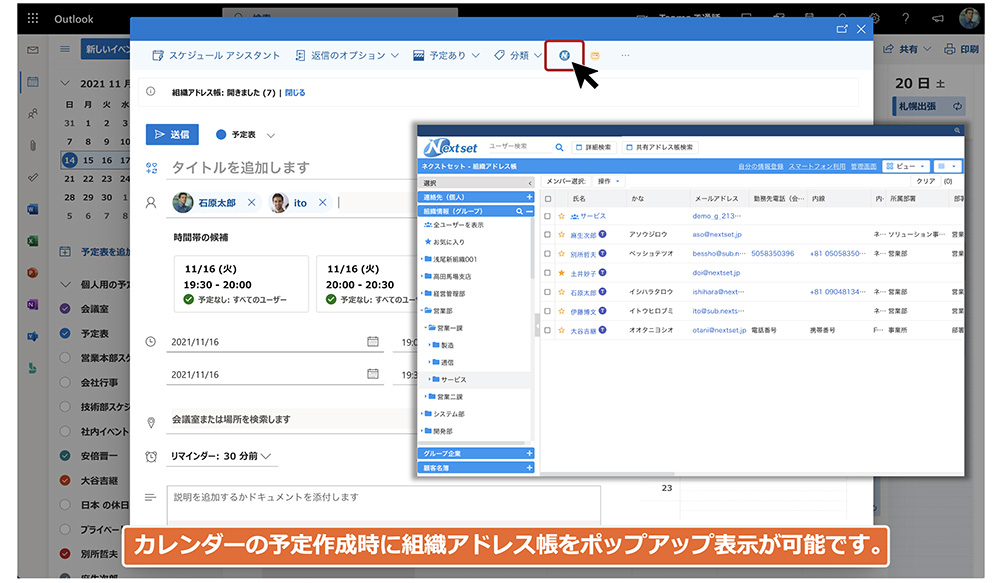The image size is (1000, 583).
Task: Open end date calendar picker icon
Action: [x=373, y=374]
